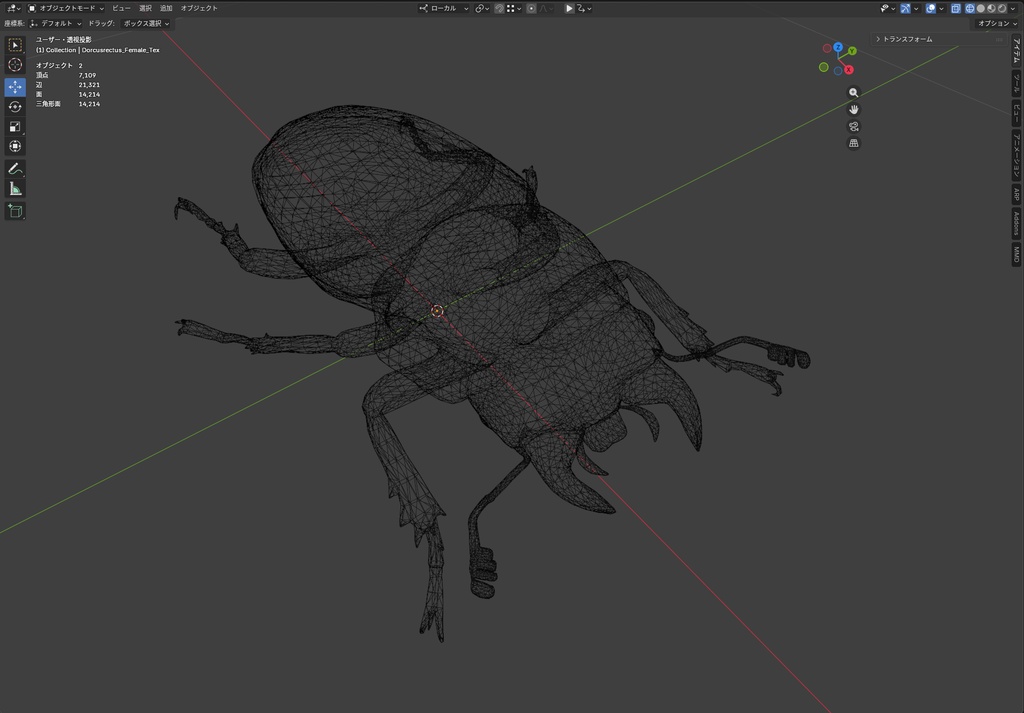Click the viewport zoom magnifier icon

pos(853,93)
